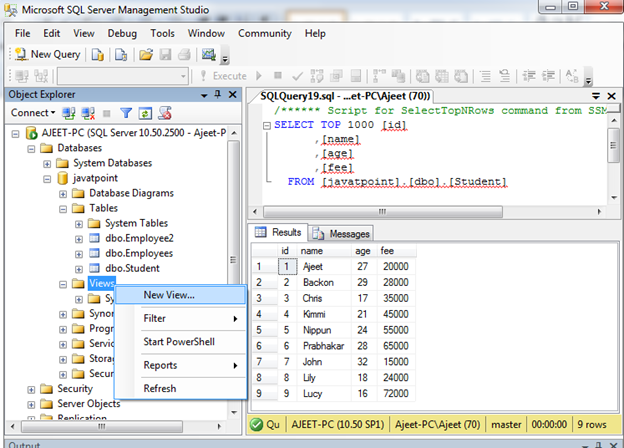The width and height of the screenshot is (624, 448).
Task: Select row header number 3
Action: point(264,298)
